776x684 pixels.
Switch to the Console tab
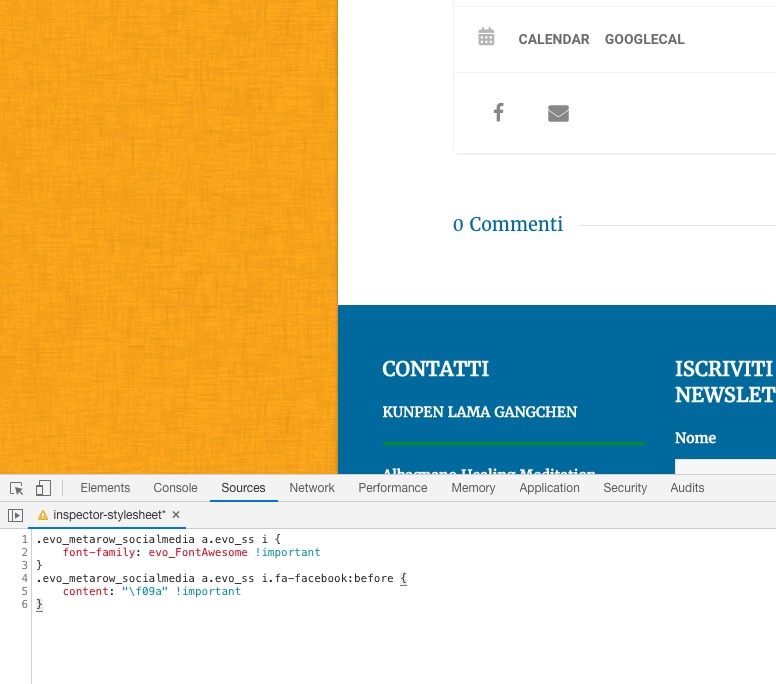pos(175,488)
